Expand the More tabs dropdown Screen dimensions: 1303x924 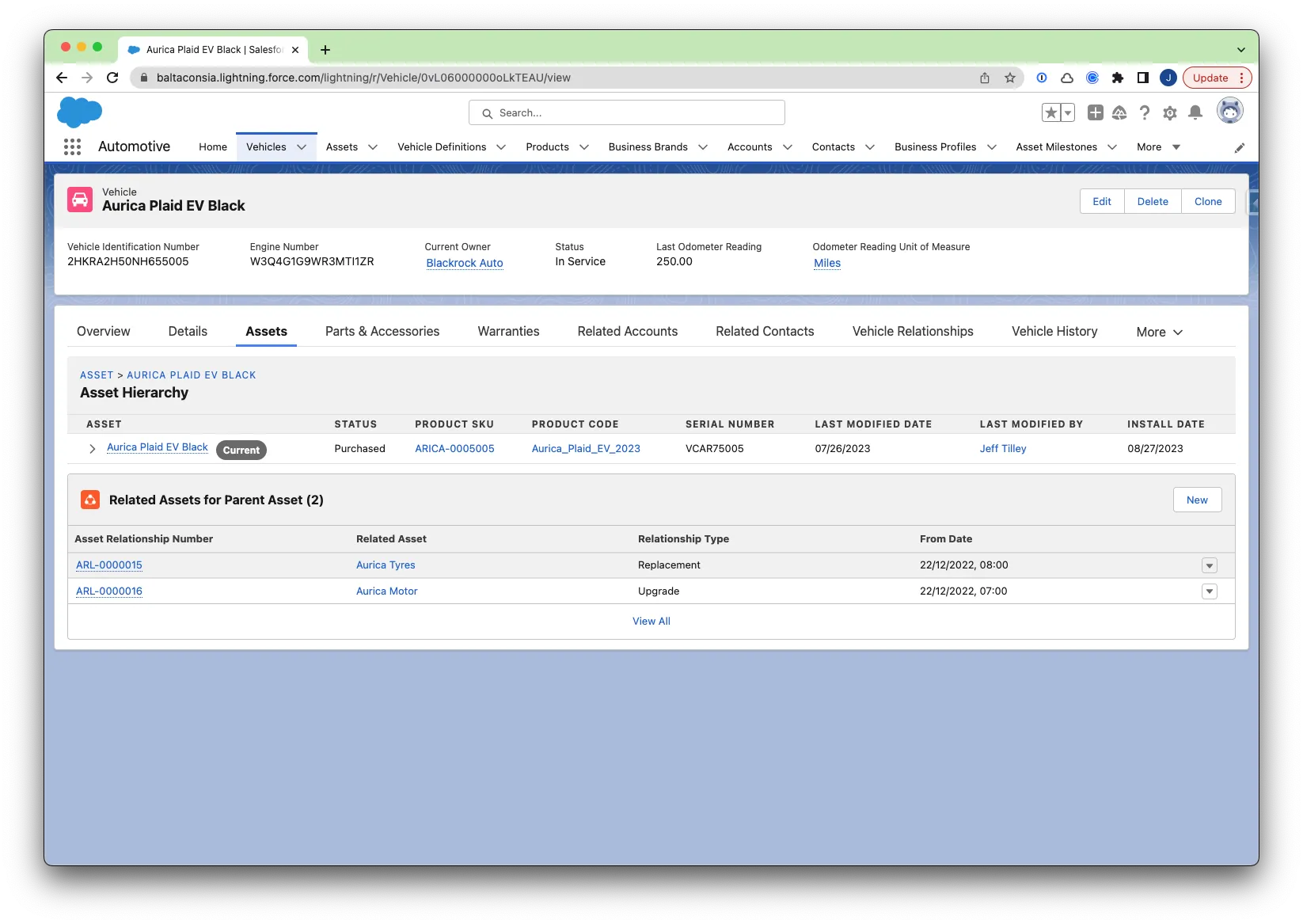1159,333
